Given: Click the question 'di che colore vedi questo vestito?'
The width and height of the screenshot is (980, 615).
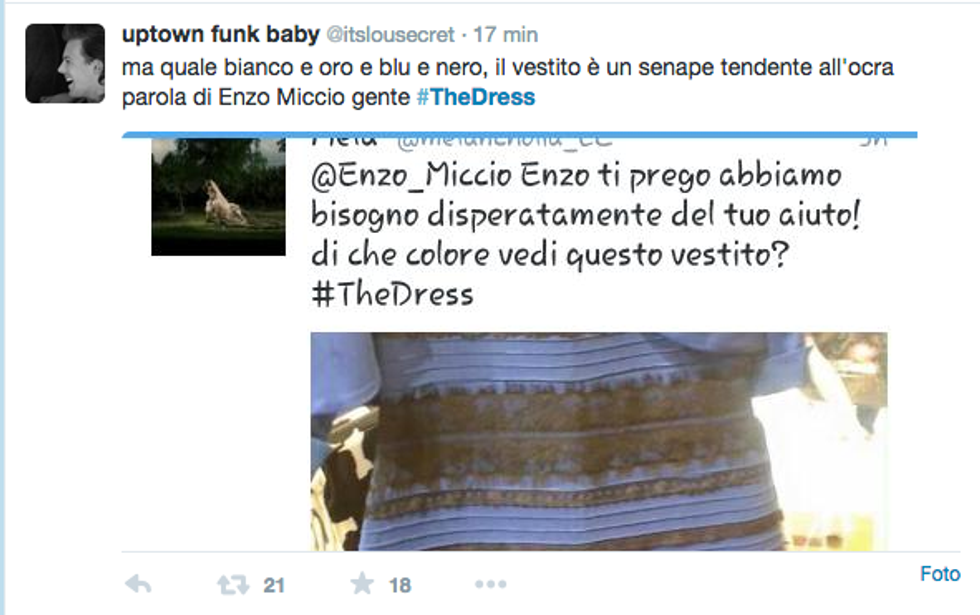Looking at the screenshot, I should tap(550, 255).
